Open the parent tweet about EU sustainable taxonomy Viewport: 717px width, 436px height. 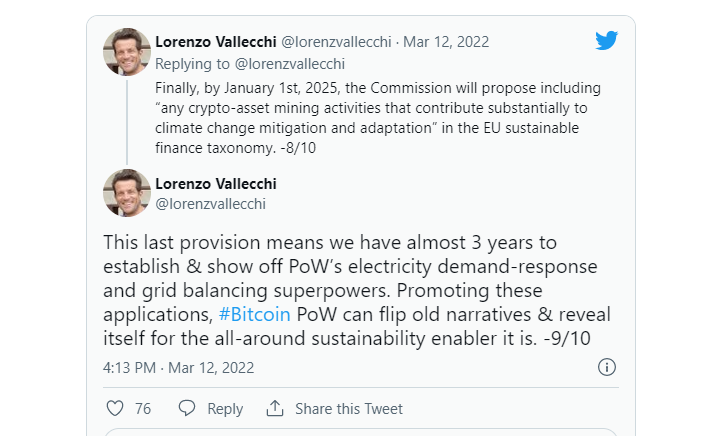[x=378, y=118]
